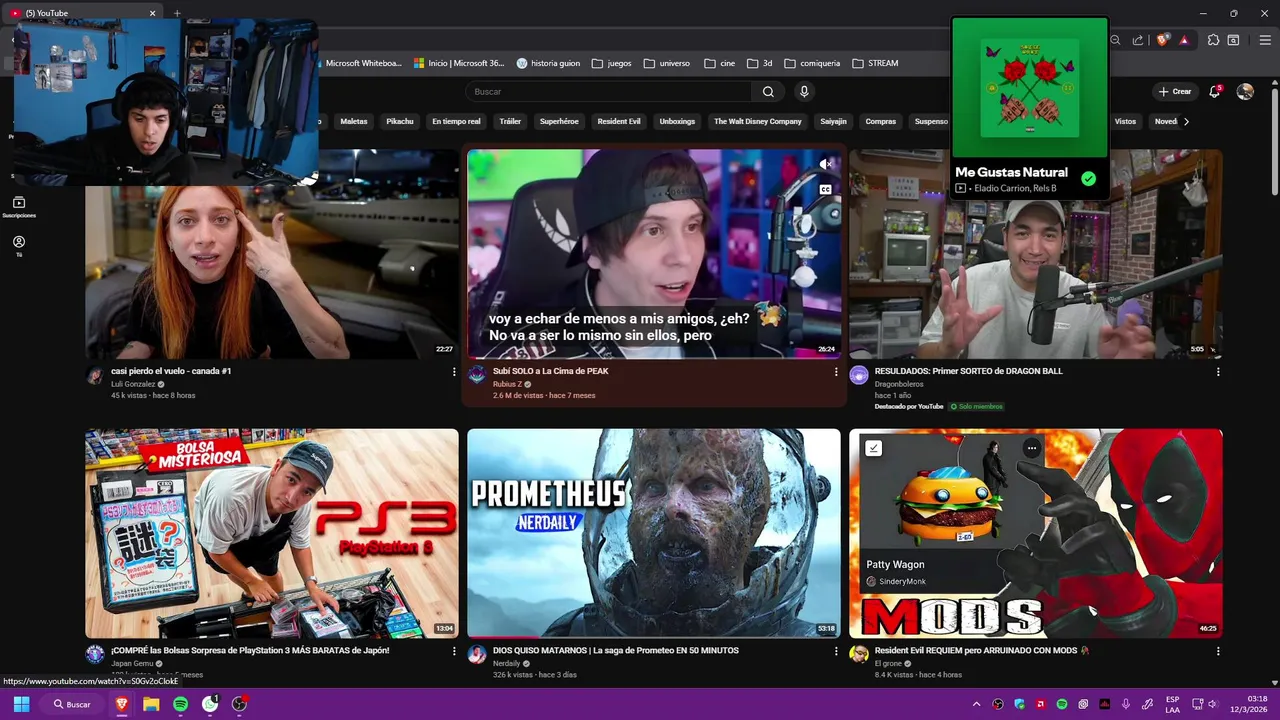Open options menu for Subí SOLO a La Cima de PEAK
This screenshot has height=720, width=1280.
[836, 372]
